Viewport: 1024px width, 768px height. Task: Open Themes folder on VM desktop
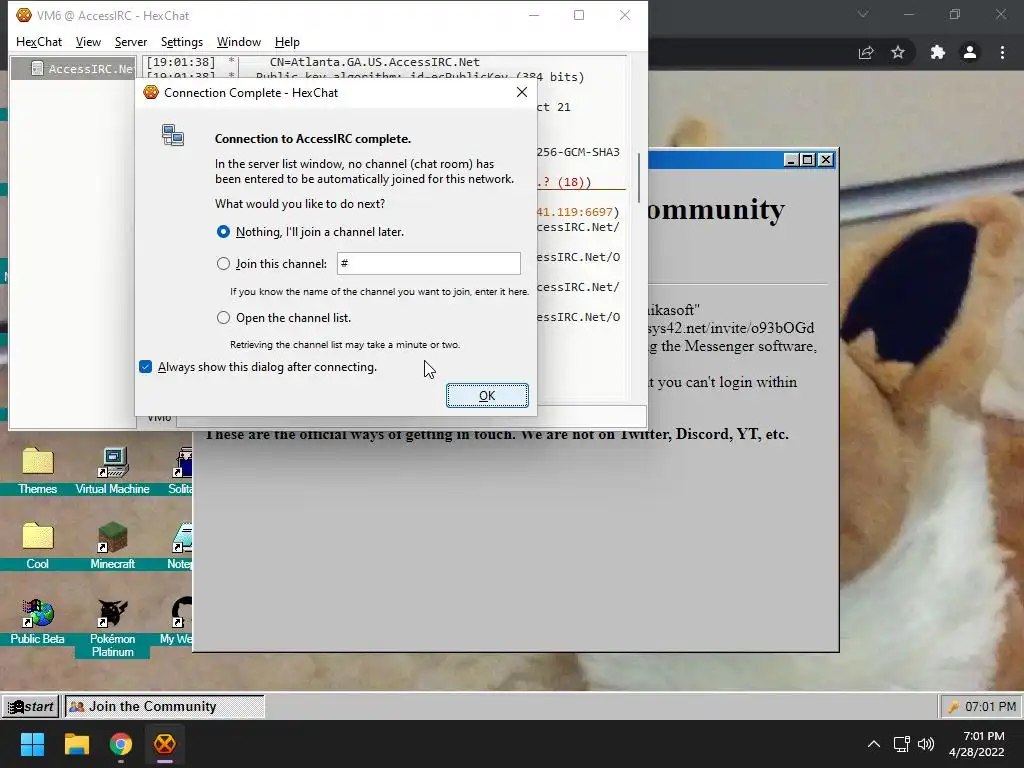tap(37, 472)
